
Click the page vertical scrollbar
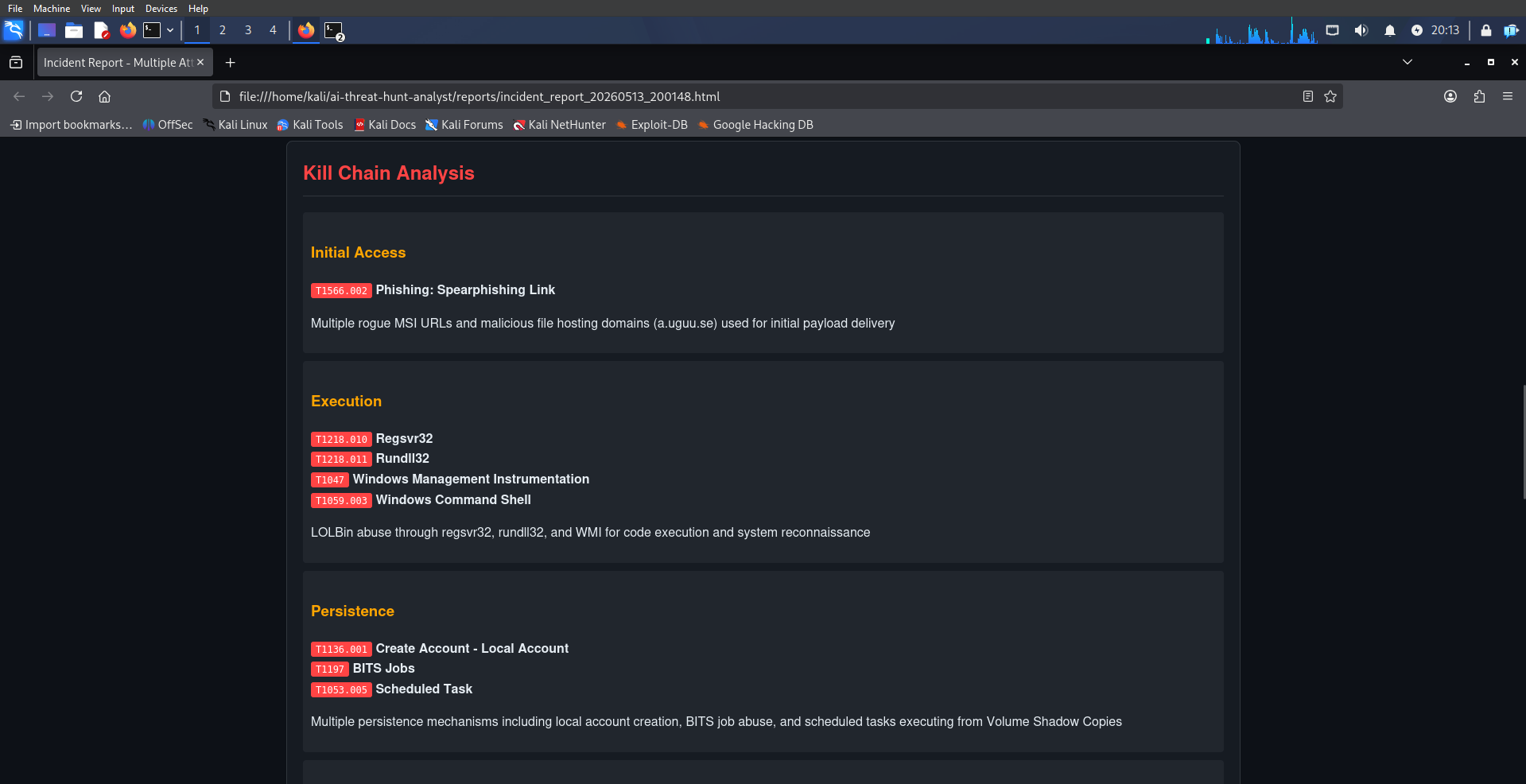coord(1523,442)
